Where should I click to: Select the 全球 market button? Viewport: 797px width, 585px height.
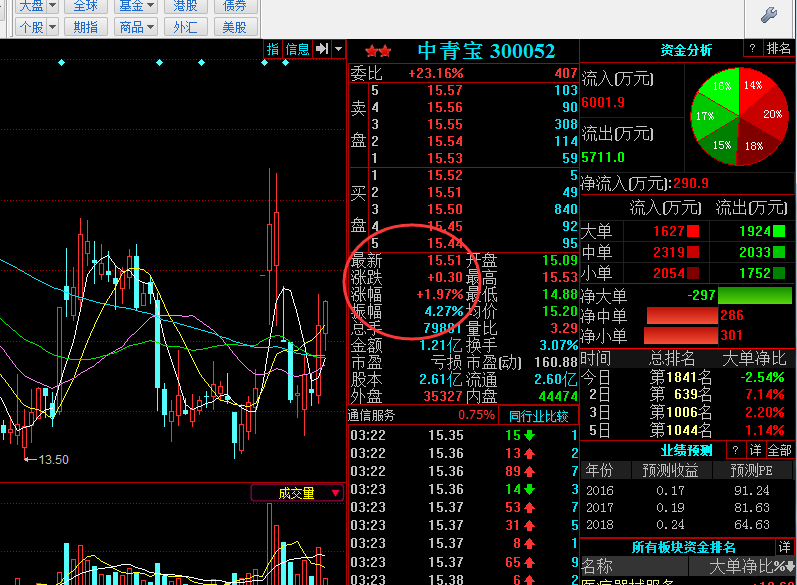85,5
